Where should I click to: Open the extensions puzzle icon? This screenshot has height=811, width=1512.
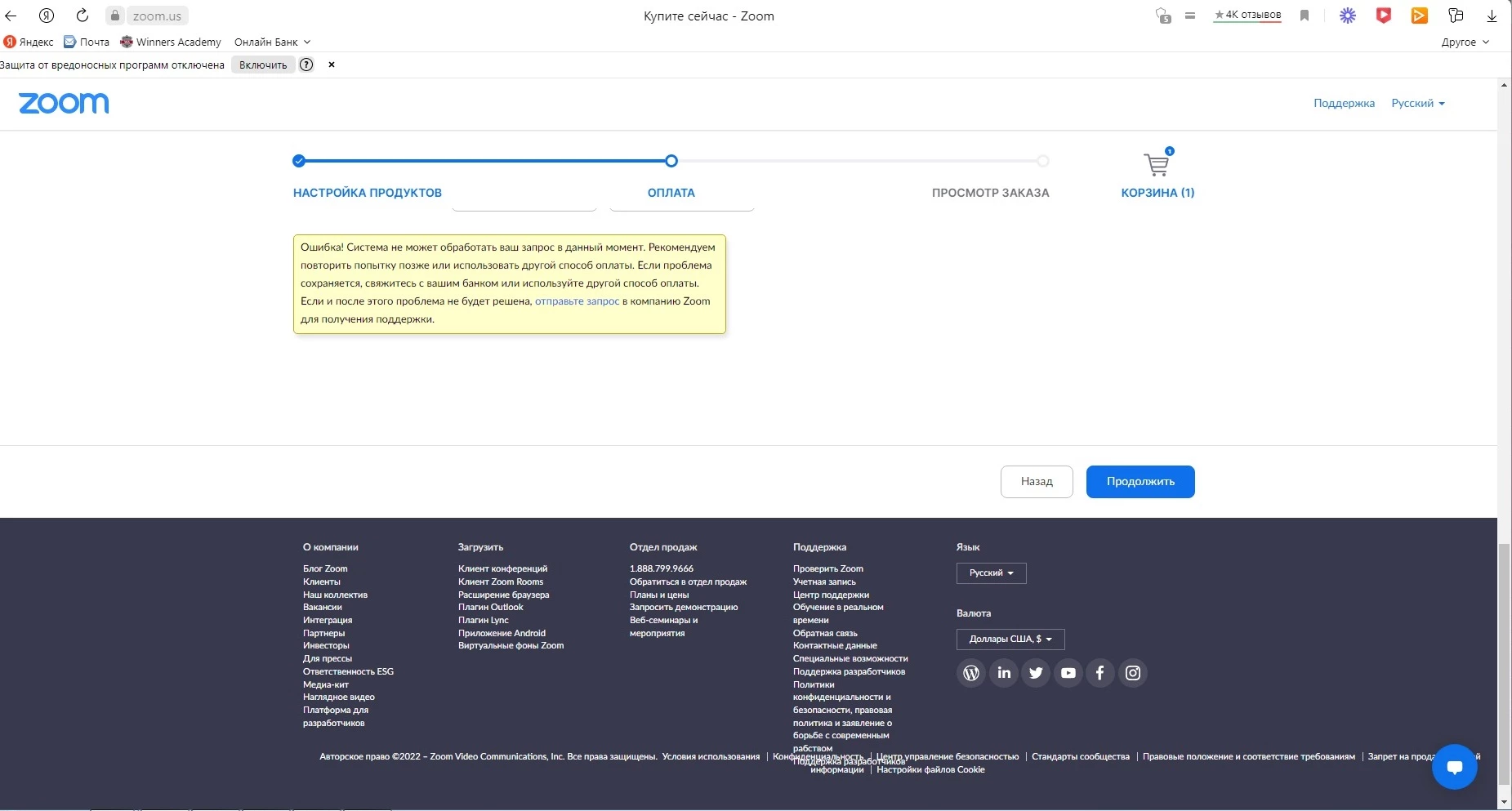(x=1456, y=15)
